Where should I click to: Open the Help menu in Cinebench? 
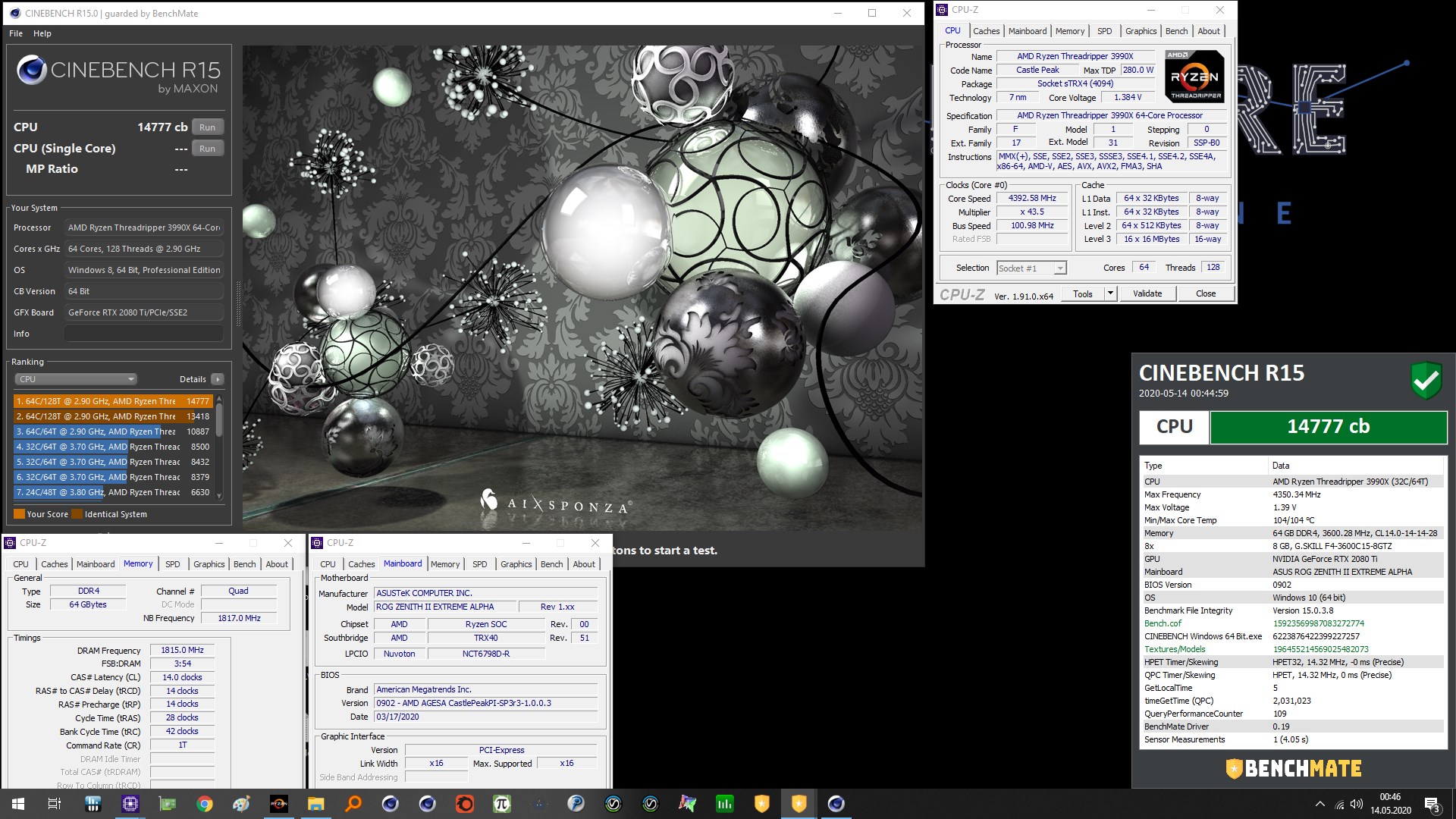click(42, 33)
